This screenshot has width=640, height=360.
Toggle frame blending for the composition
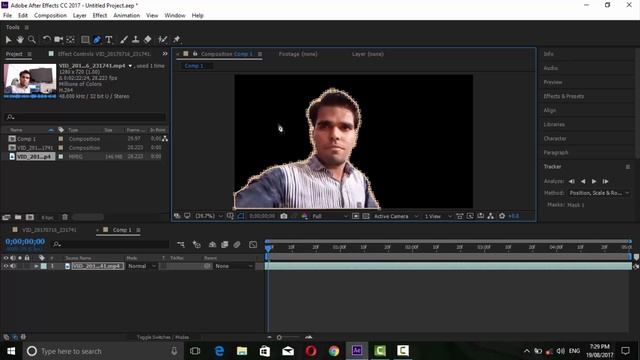coord(224,244)
